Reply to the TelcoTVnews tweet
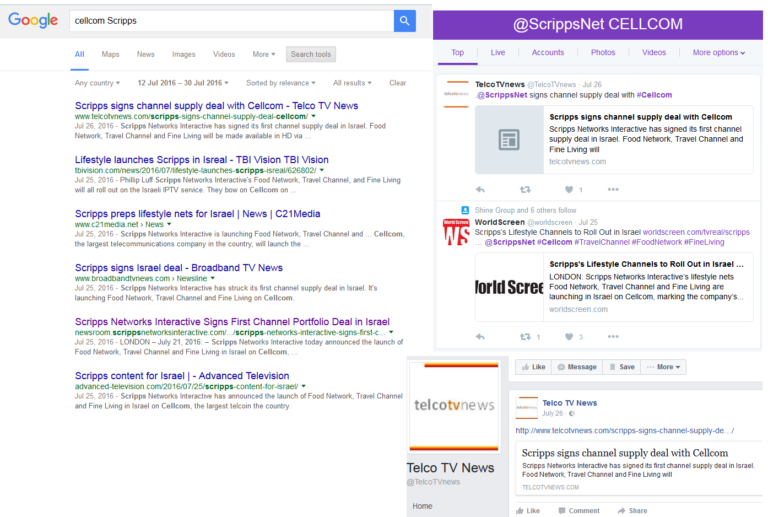This screenshot has height=517, width=768. click(x=481, y=189)
